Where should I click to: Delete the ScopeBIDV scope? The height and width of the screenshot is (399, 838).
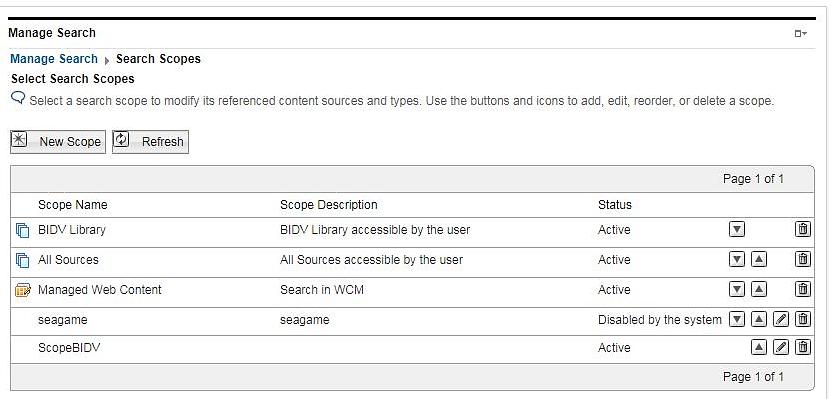[x=802, y=347]
